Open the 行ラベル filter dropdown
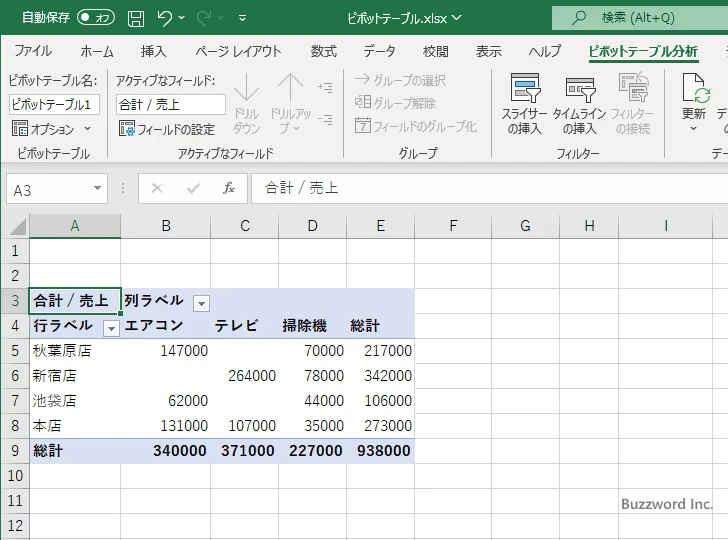The height and width of the screenshot is (540, 728). click(111, 327)
